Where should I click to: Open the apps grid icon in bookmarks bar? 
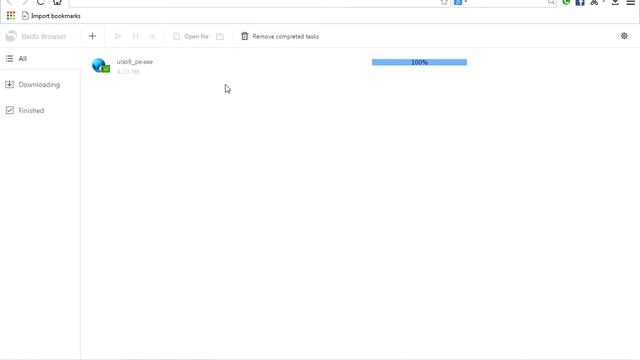click(x=11, y=16)
